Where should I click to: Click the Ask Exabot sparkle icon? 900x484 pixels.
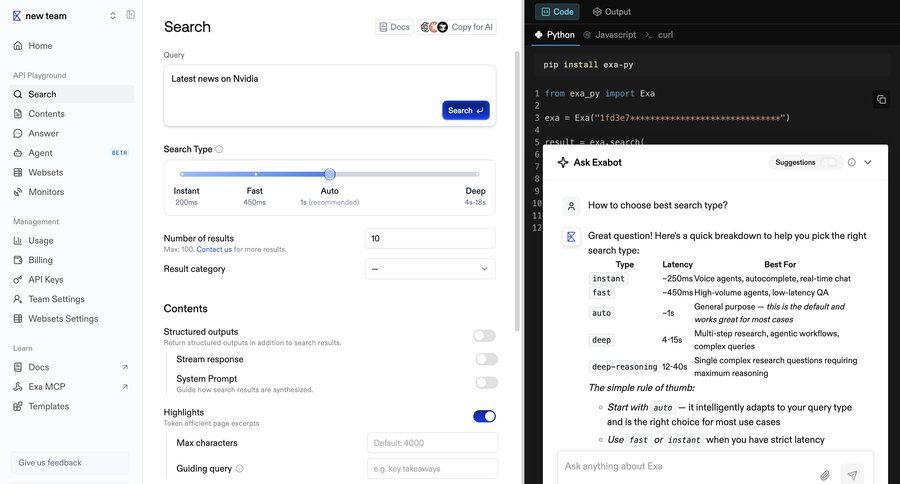pyautogui.click(x=563, y=162)
